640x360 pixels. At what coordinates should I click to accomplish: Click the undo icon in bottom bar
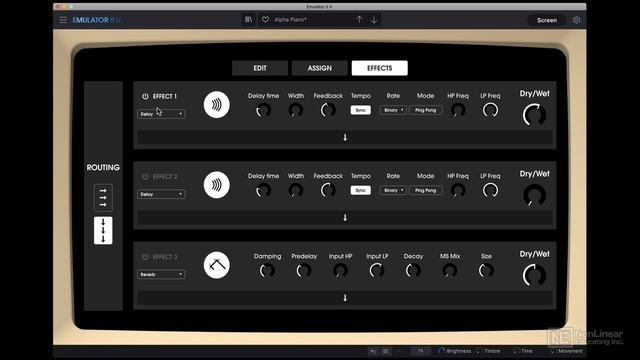click(x=373, y=351)
